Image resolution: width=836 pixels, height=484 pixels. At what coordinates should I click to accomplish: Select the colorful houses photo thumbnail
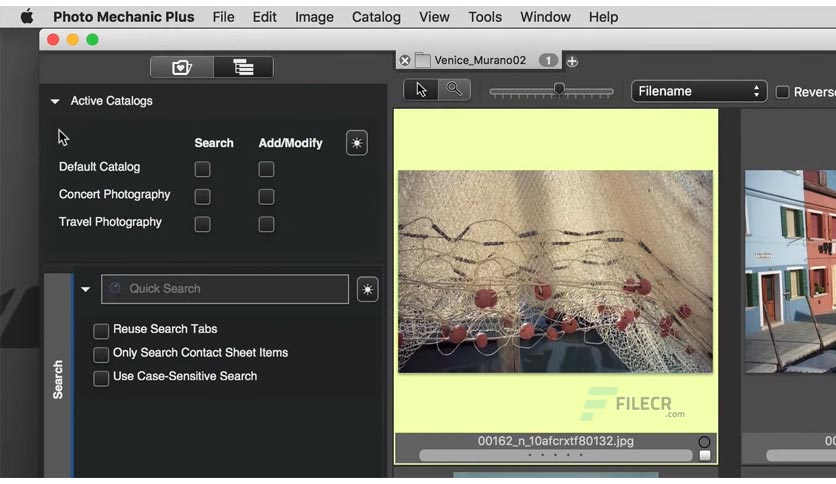pyautogui.click(x=790, y=271)
